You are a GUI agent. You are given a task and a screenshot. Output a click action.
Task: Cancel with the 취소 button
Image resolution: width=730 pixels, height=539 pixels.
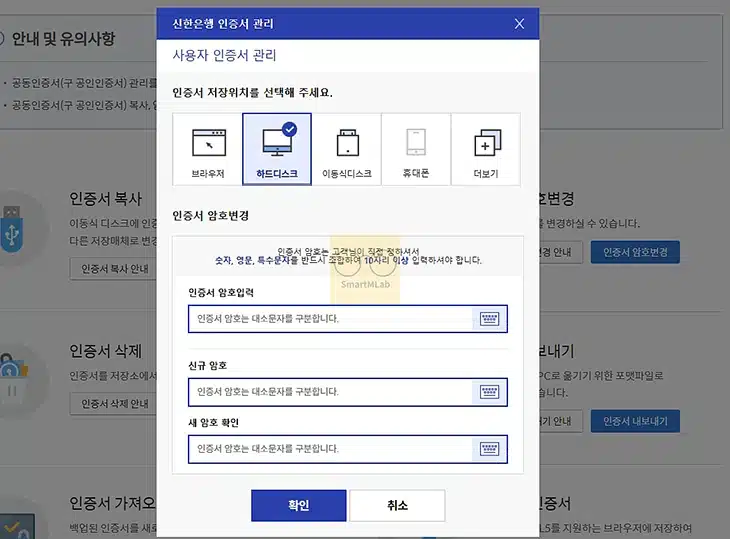[397, 505]
